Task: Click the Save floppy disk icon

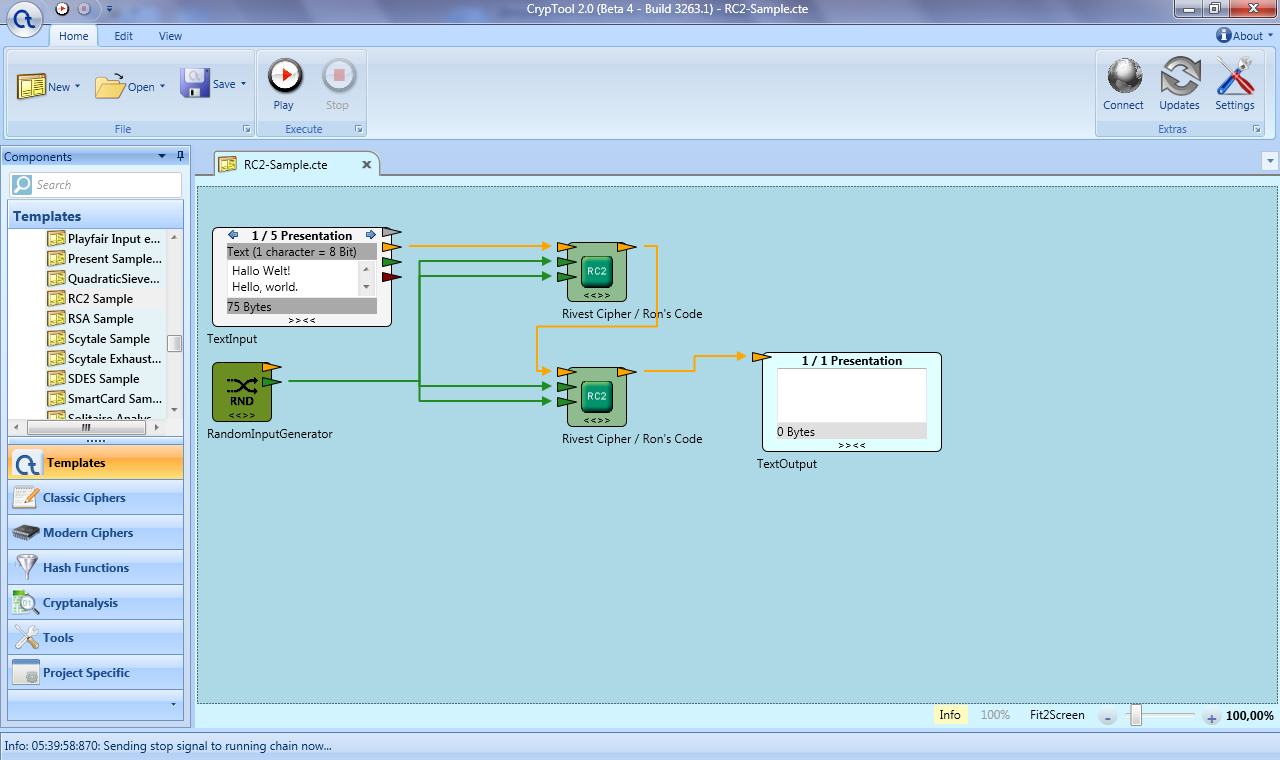Action: 195,83
